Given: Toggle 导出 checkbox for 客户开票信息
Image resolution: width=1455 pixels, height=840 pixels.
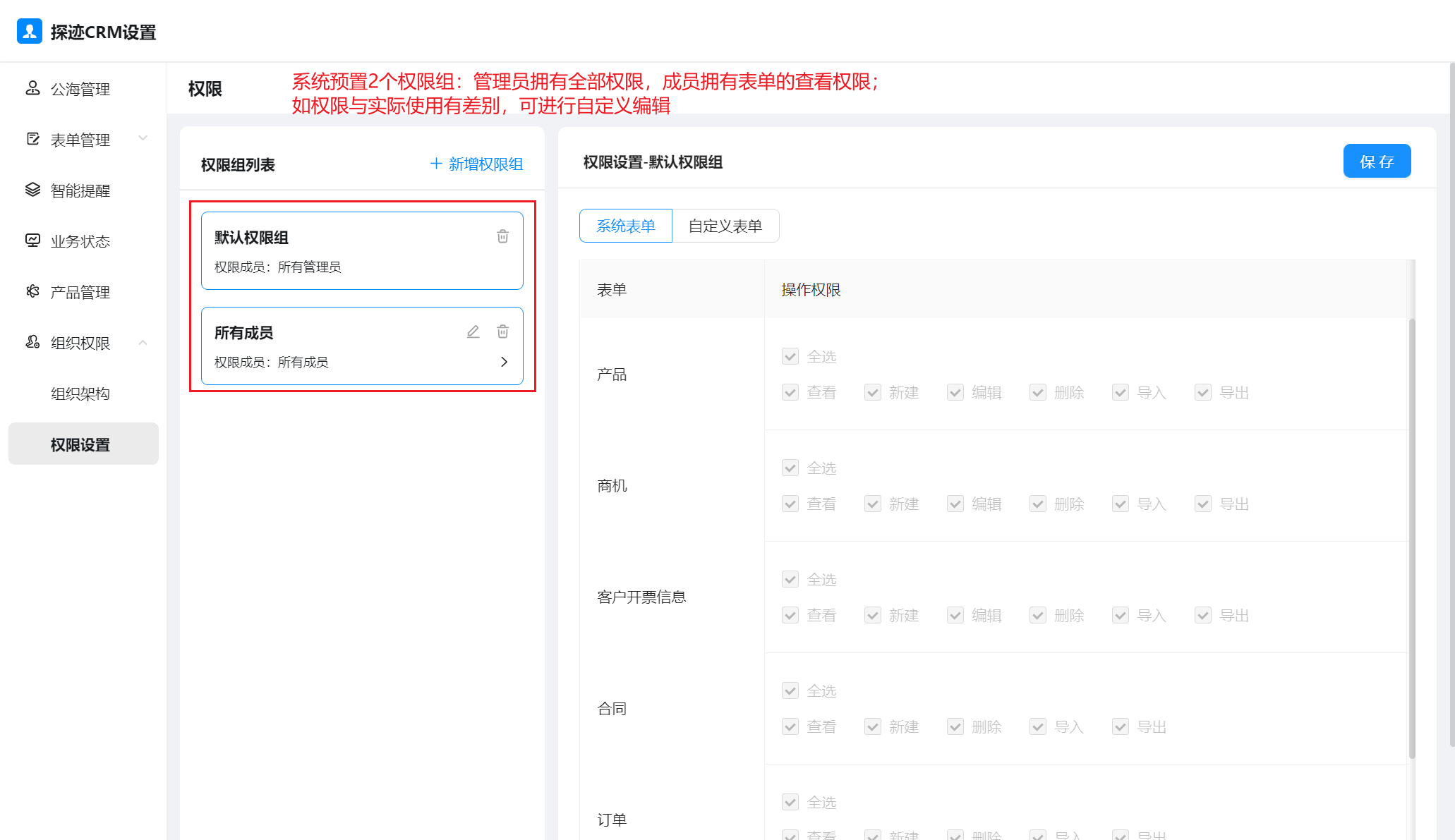Looking at the screenshot, I should (1203, 615).
